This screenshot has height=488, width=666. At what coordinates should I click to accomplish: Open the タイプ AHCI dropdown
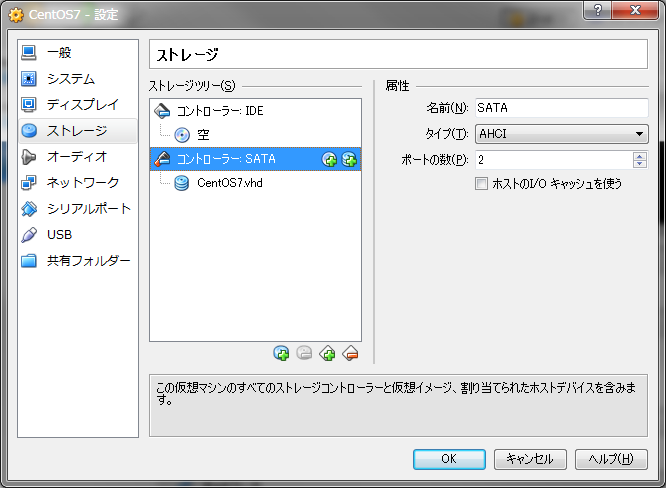pos(562,134)
